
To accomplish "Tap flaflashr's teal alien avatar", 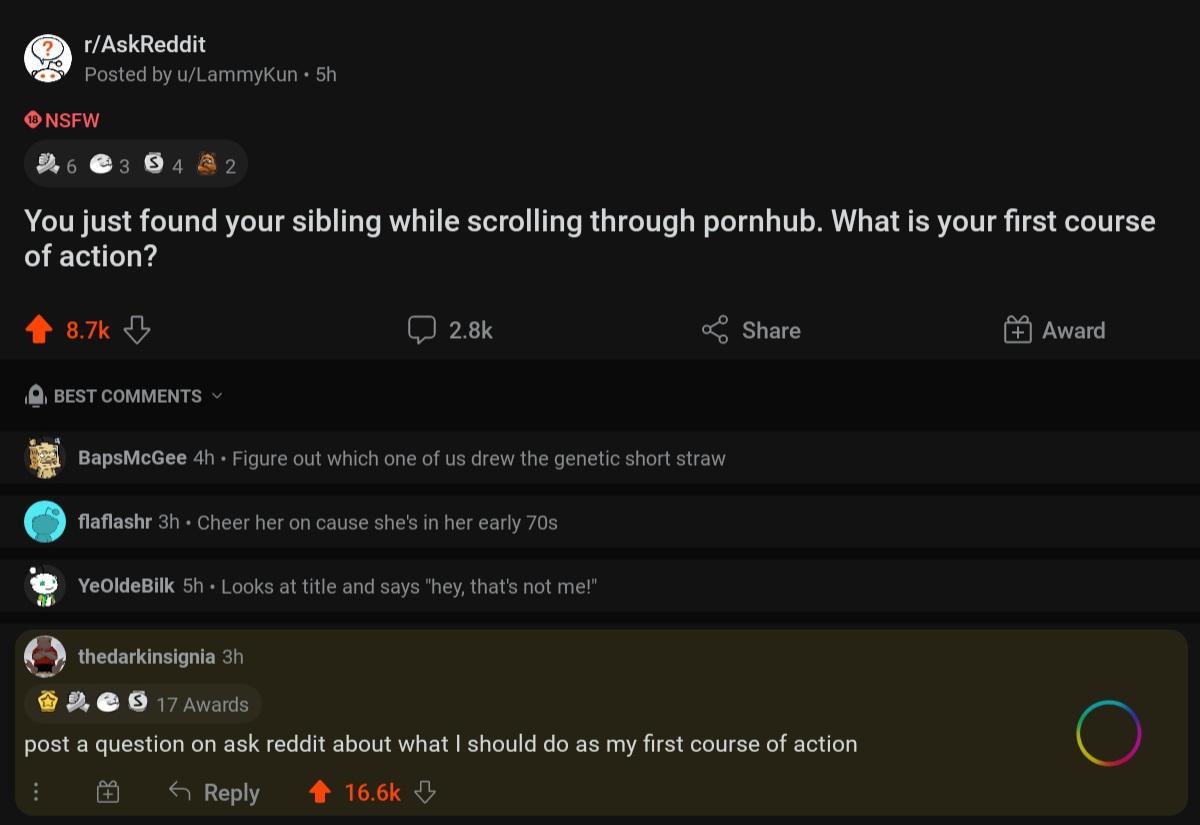I will pos(44,521).
